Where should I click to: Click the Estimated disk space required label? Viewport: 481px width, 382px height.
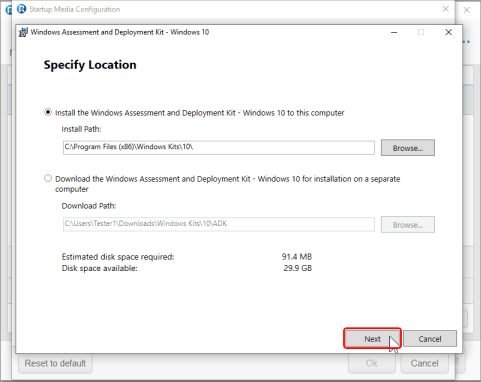(x=118, y=257)
